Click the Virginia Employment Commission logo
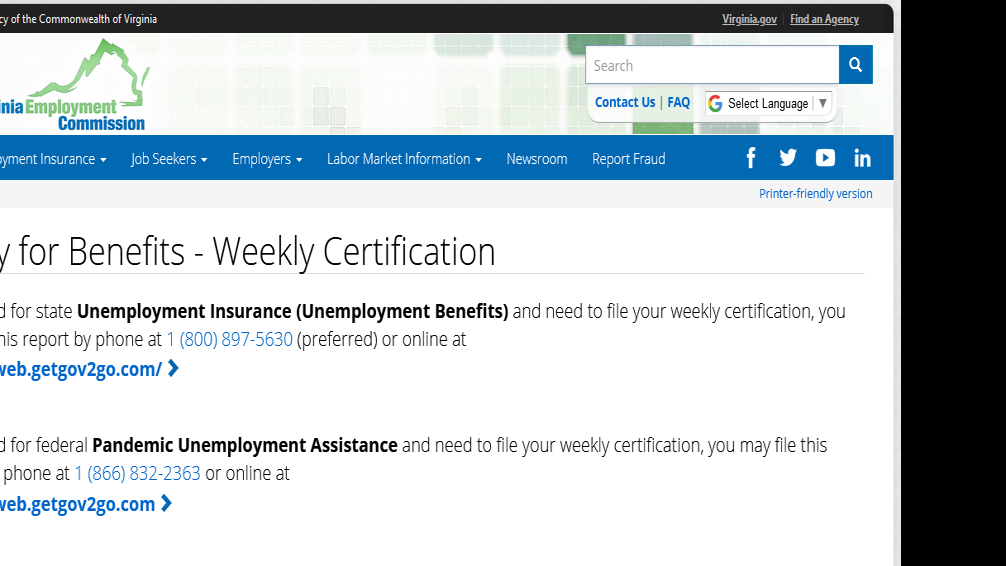Viewport: 1006px width, 566px height. [75, 85]
